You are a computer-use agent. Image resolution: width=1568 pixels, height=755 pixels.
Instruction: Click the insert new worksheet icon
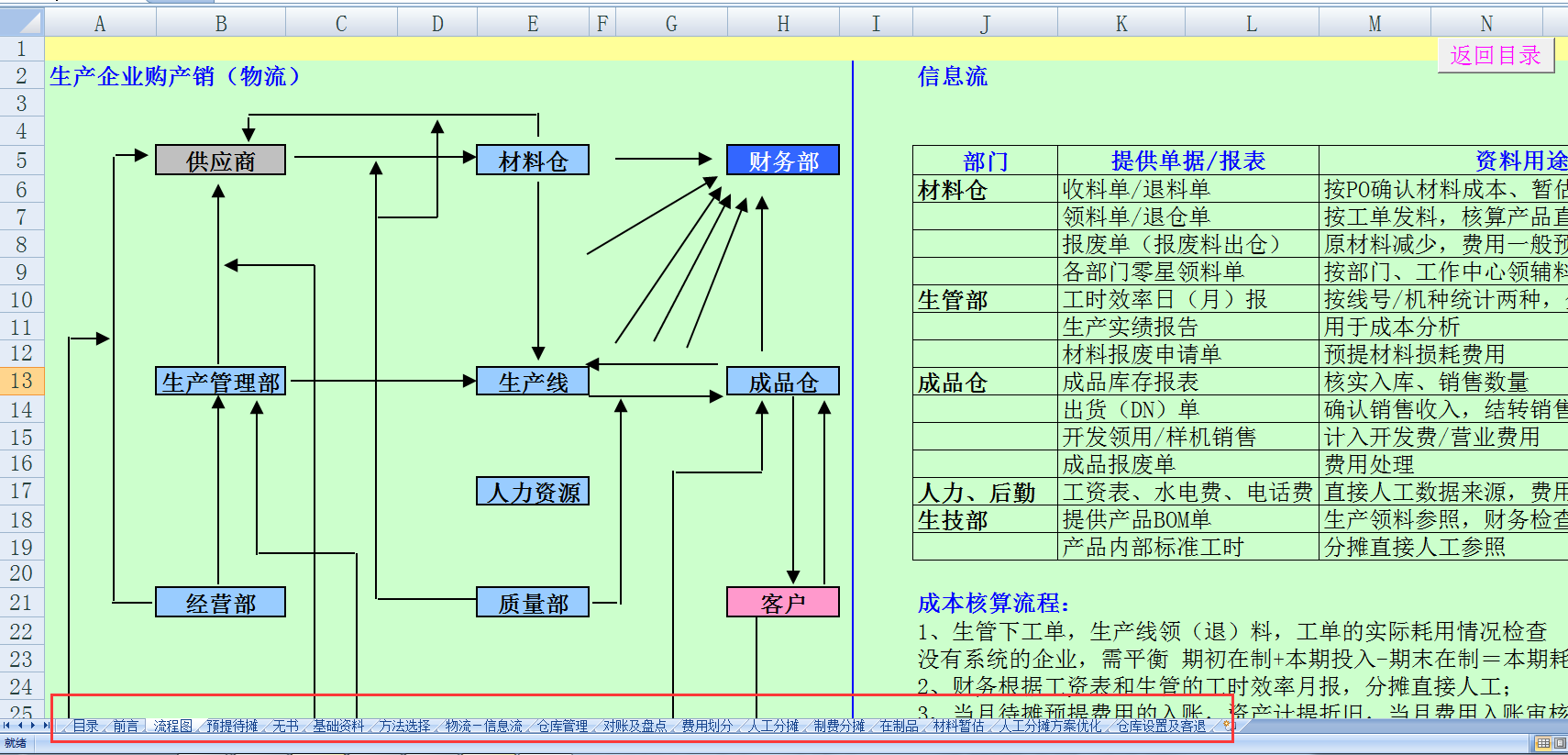(1228, 726)
